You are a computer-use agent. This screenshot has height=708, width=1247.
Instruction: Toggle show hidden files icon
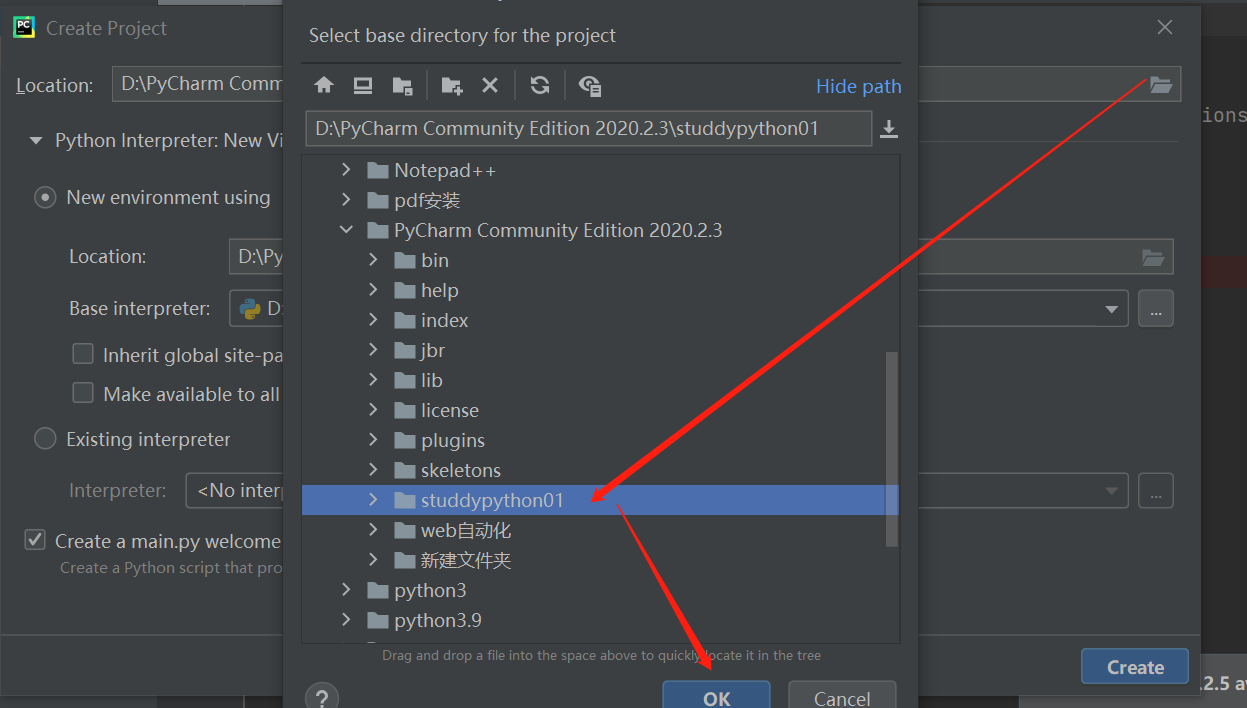click(x=590, y=86)
